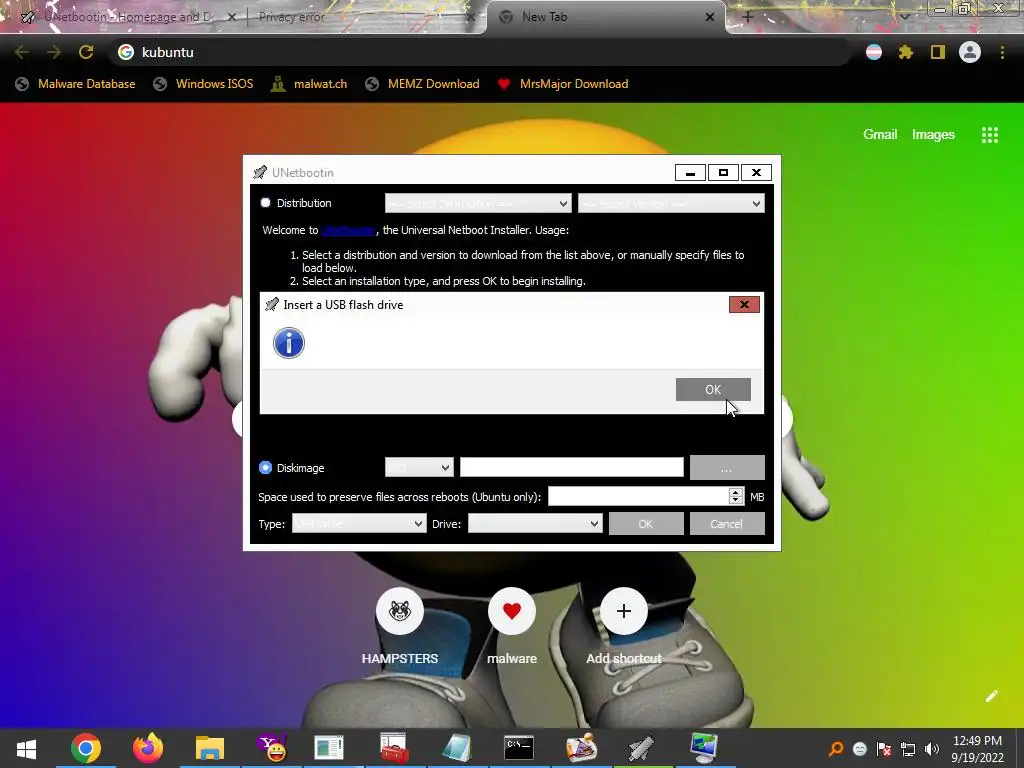This screenshot has width=1024, height=768.
Task: Open the ISO disk image type dropdown
Action: pos(419,468)
